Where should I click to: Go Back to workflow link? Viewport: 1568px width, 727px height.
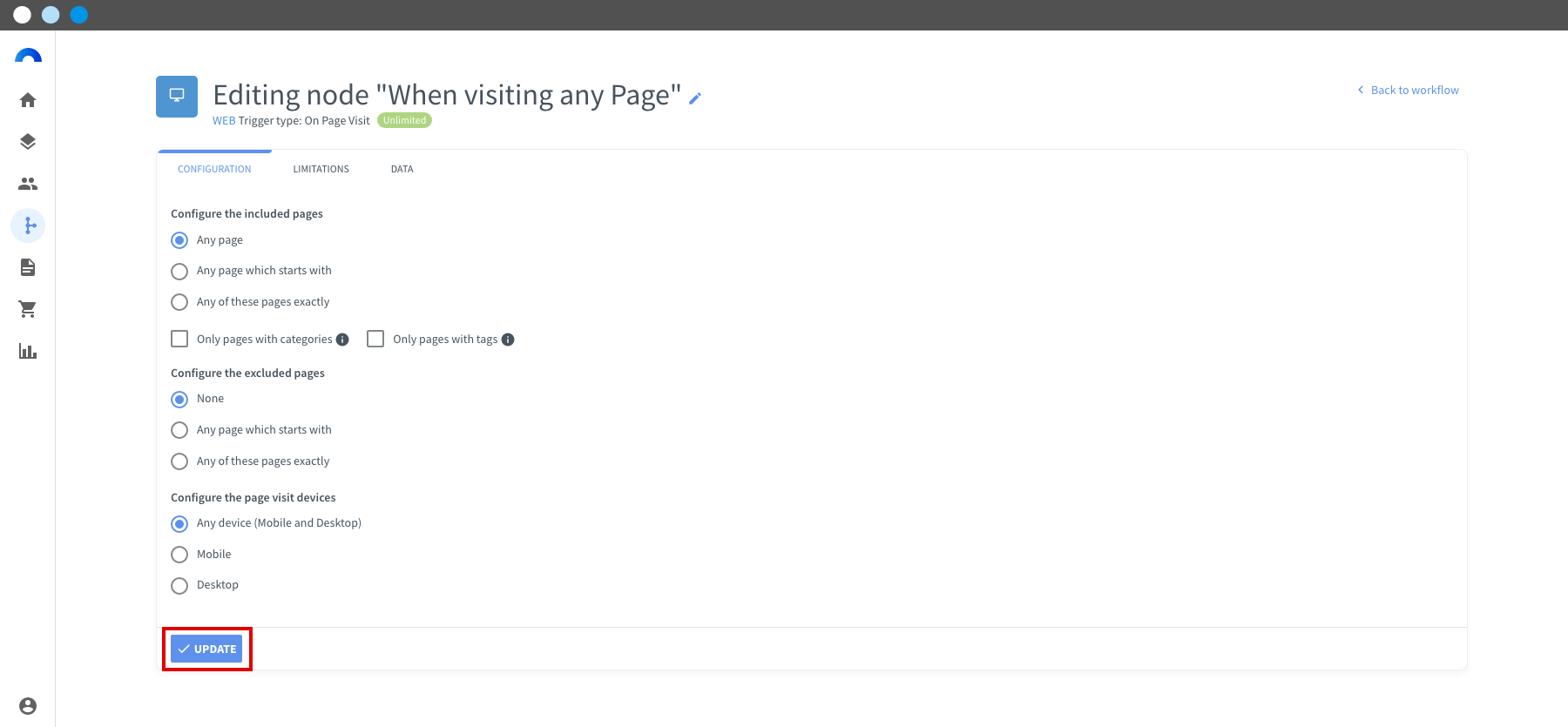click(1408, 90)
